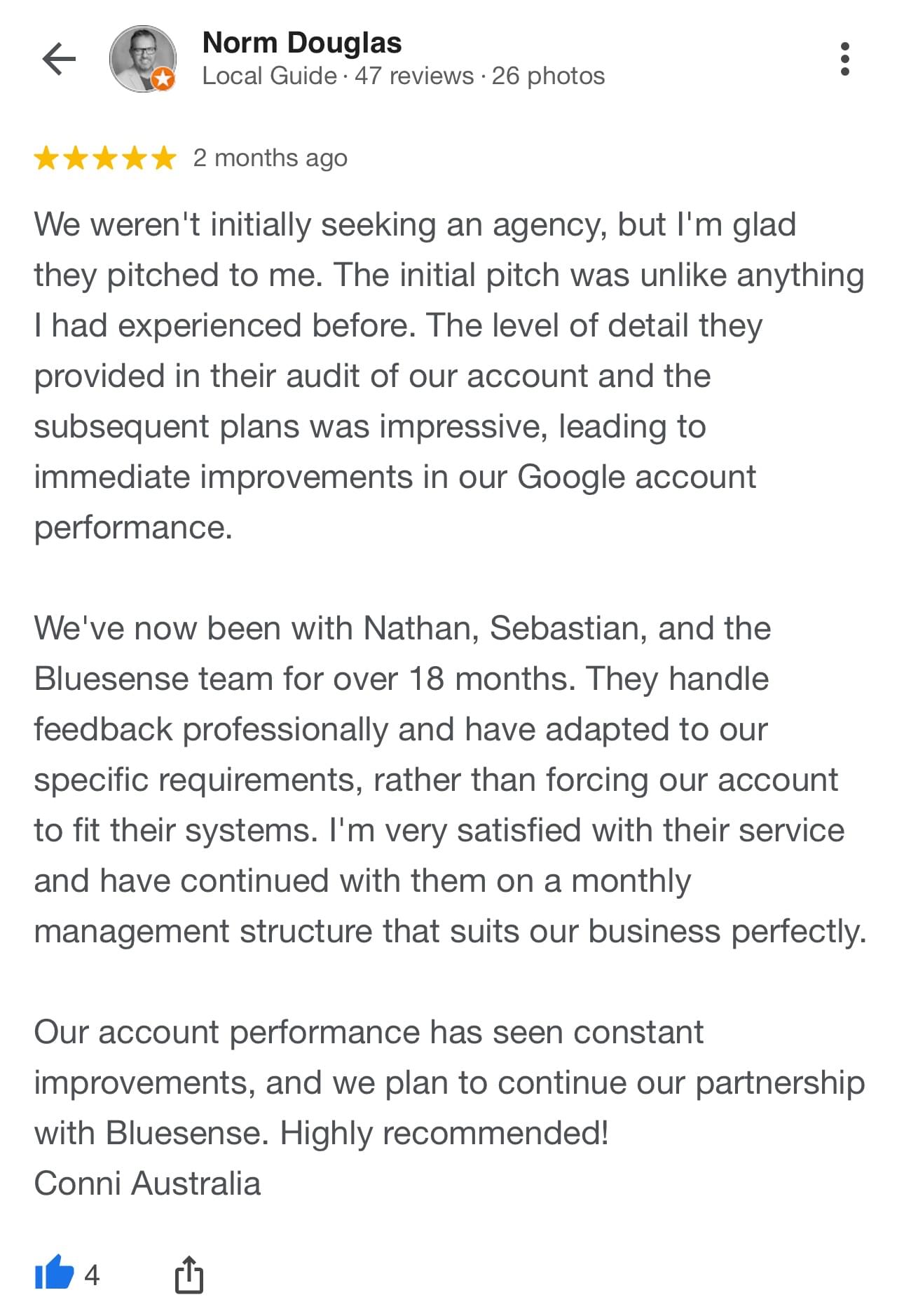Toggle the blue thumbs-up like button
904x1316 pixels.
tap(54, 1273)
